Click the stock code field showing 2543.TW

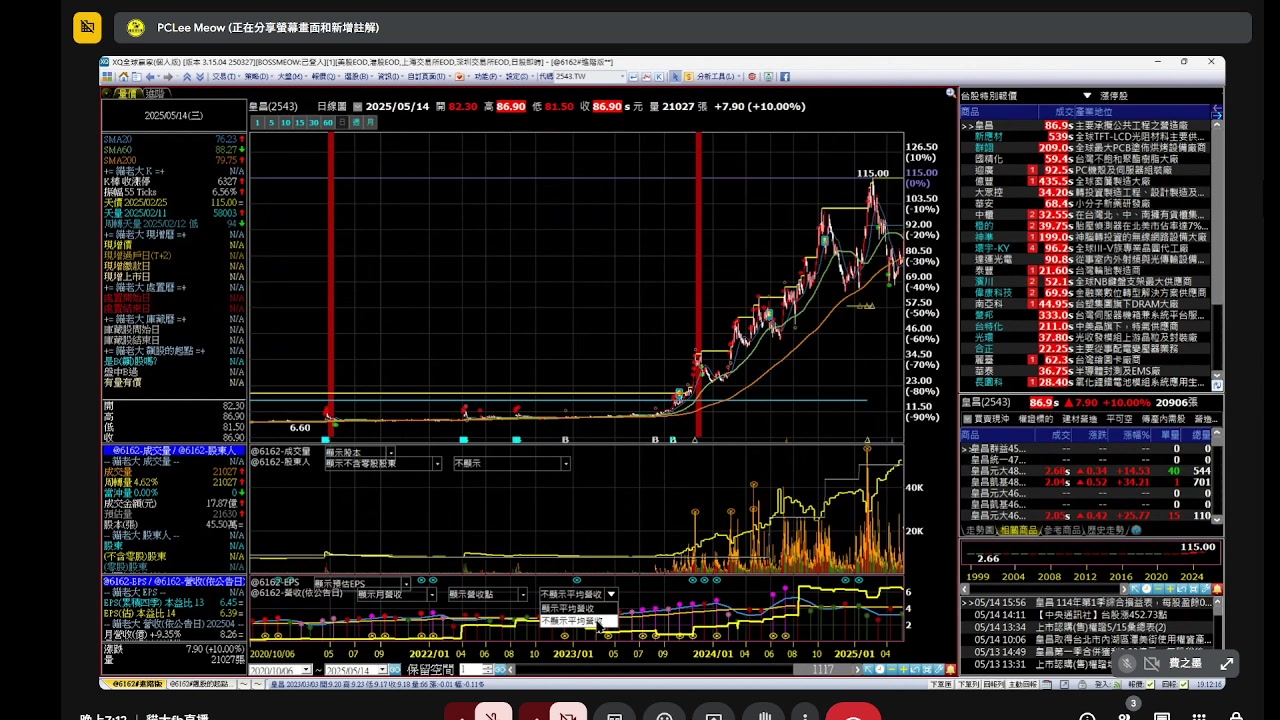tap(589, 76)
